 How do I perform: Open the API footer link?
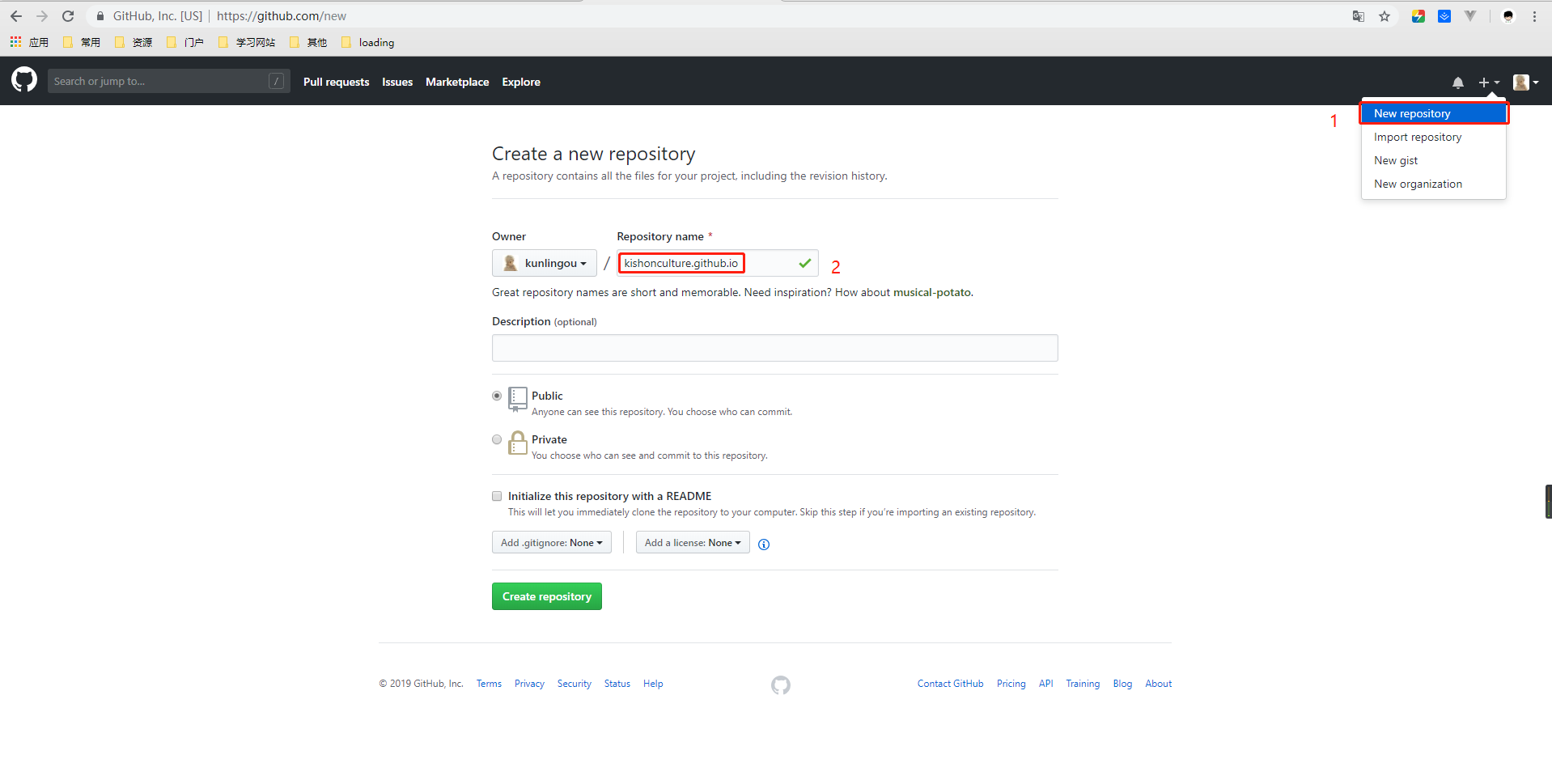[x=1046, y=684]
